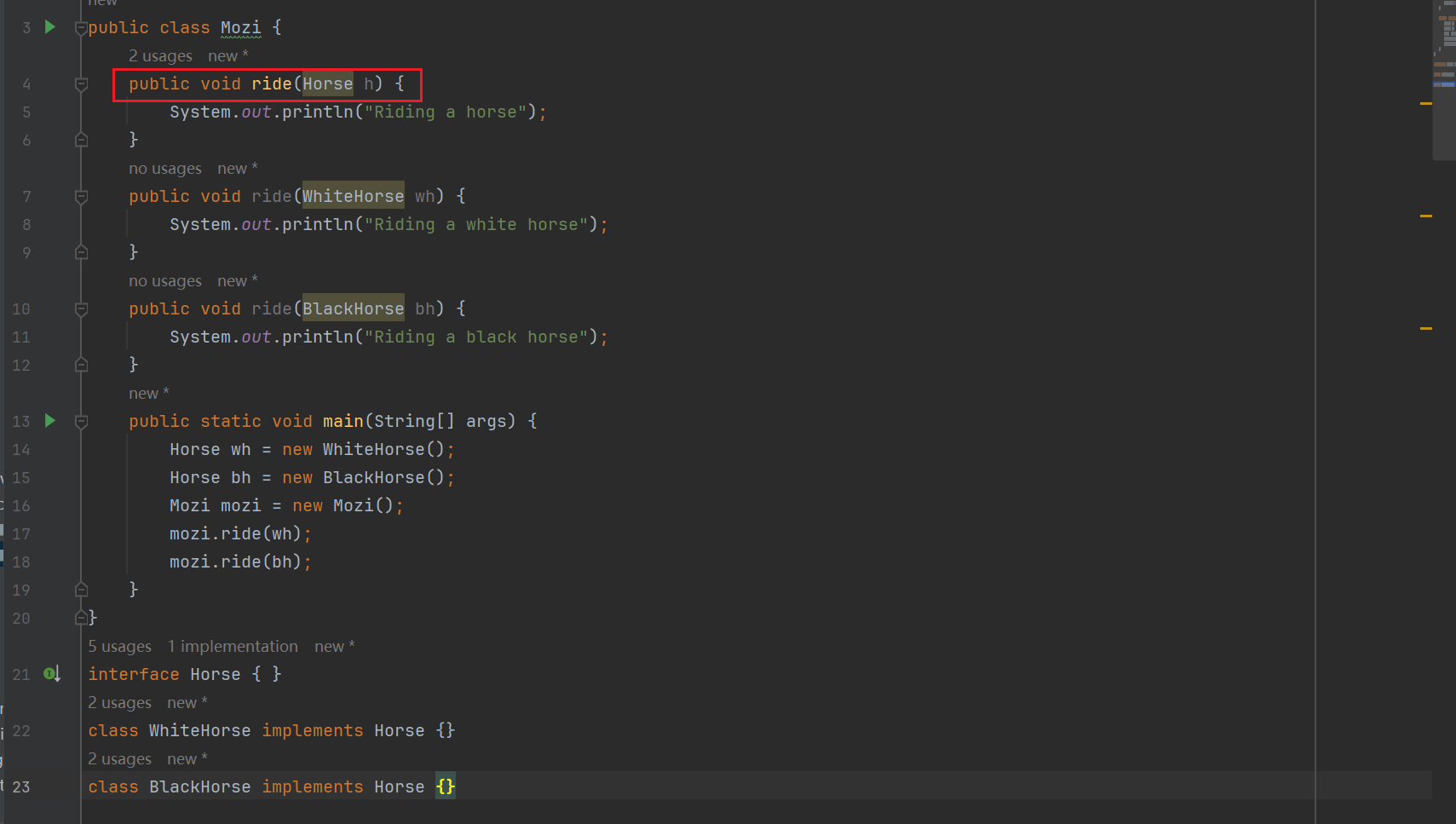Collapse the ride(Horse h) method fold
This screenshot has width=1456, height=824.
pyautogui.click(x=81, y=84)
